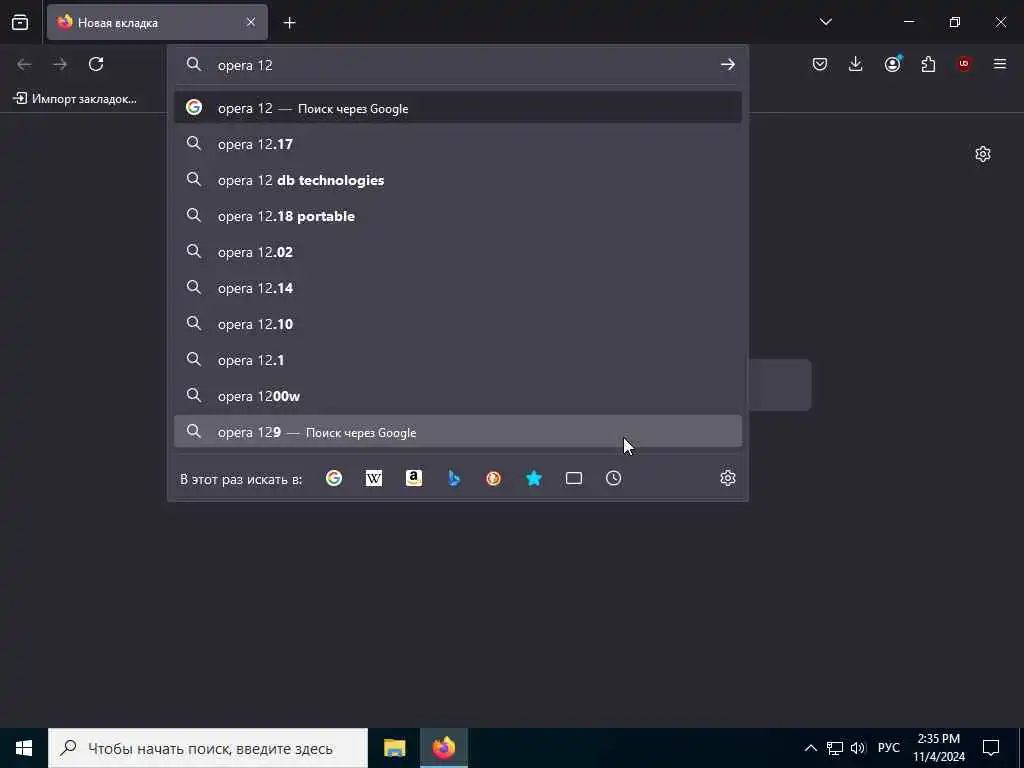The height and width of the screenshot is (768, 1024).
Task: Open Pocket save icon in toolbar
Action: [820, 64]
